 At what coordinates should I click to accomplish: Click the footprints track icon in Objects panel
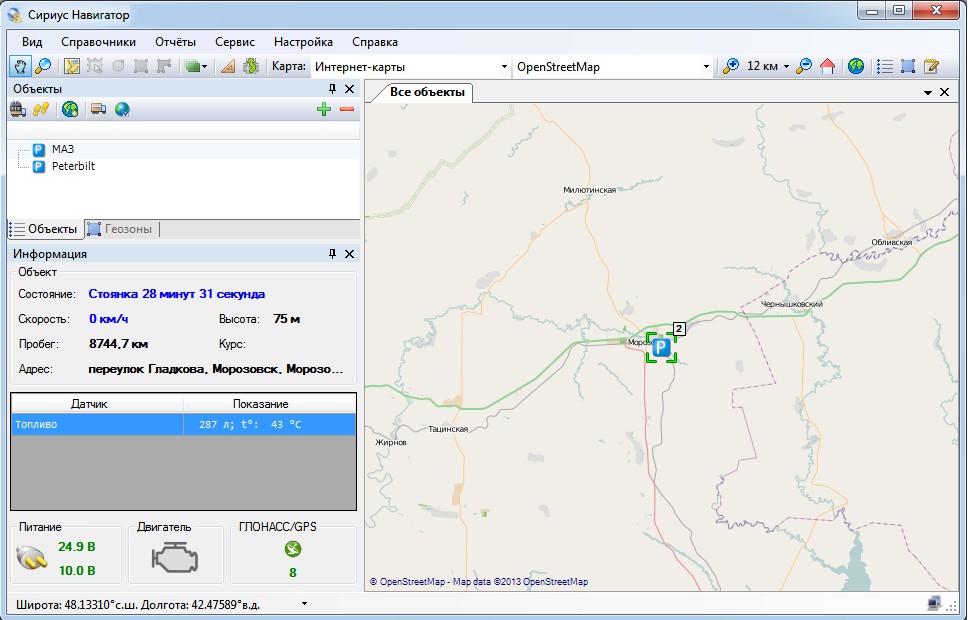click(x=41, y=109)
